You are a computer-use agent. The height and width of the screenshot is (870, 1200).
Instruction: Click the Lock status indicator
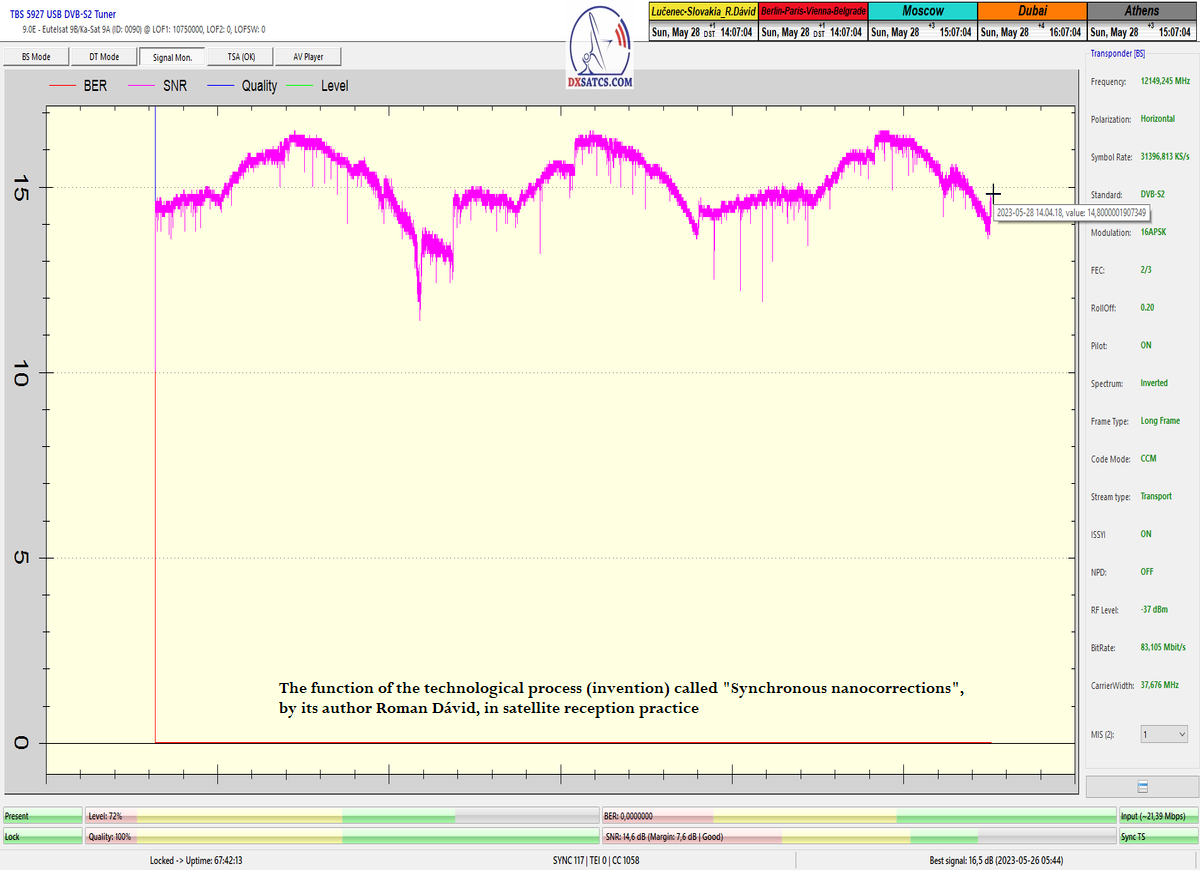pos(42,836)
